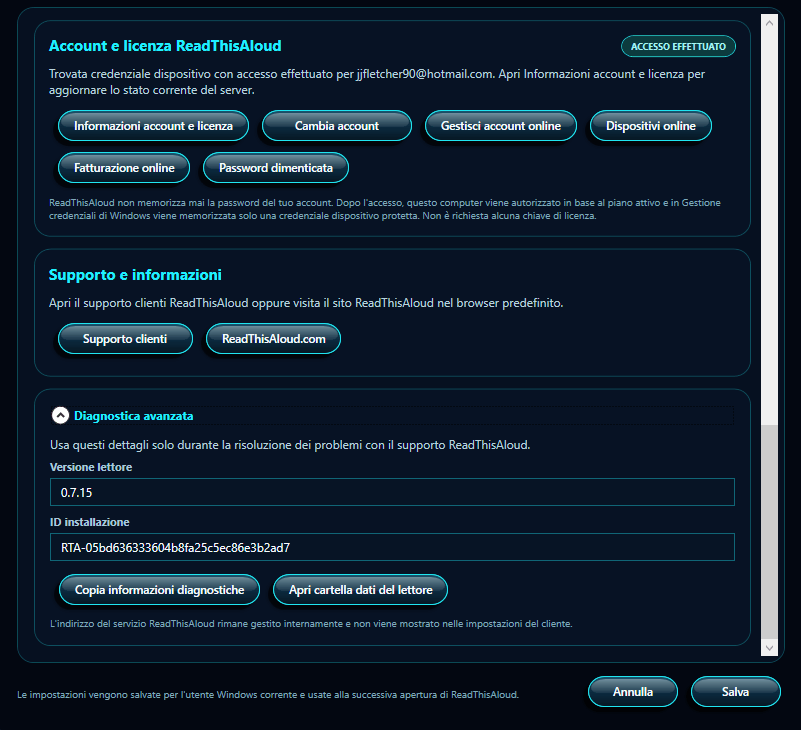
Task: Click the 'L'indirizzo del servizio' note text
Action: coord(311,624)
